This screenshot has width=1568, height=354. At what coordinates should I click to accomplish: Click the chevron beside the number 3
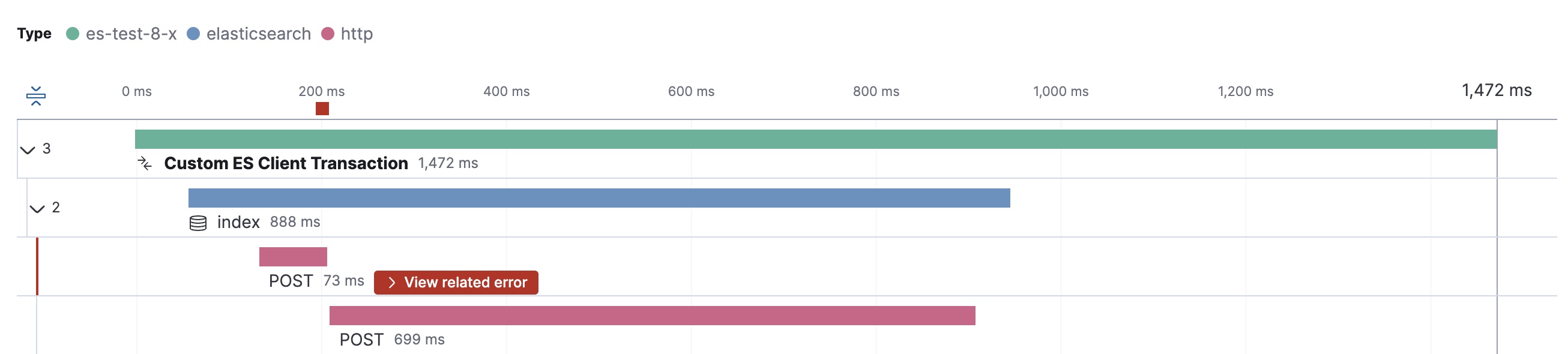pyautogui.click(x=27, y=149)
